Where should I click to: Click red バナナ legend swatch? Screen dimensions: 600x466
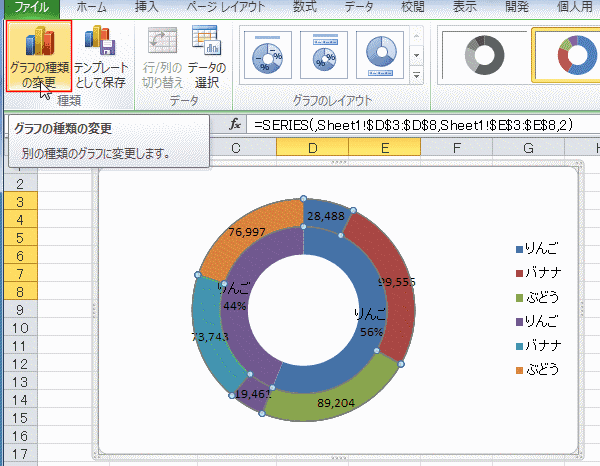click(519, 273)
